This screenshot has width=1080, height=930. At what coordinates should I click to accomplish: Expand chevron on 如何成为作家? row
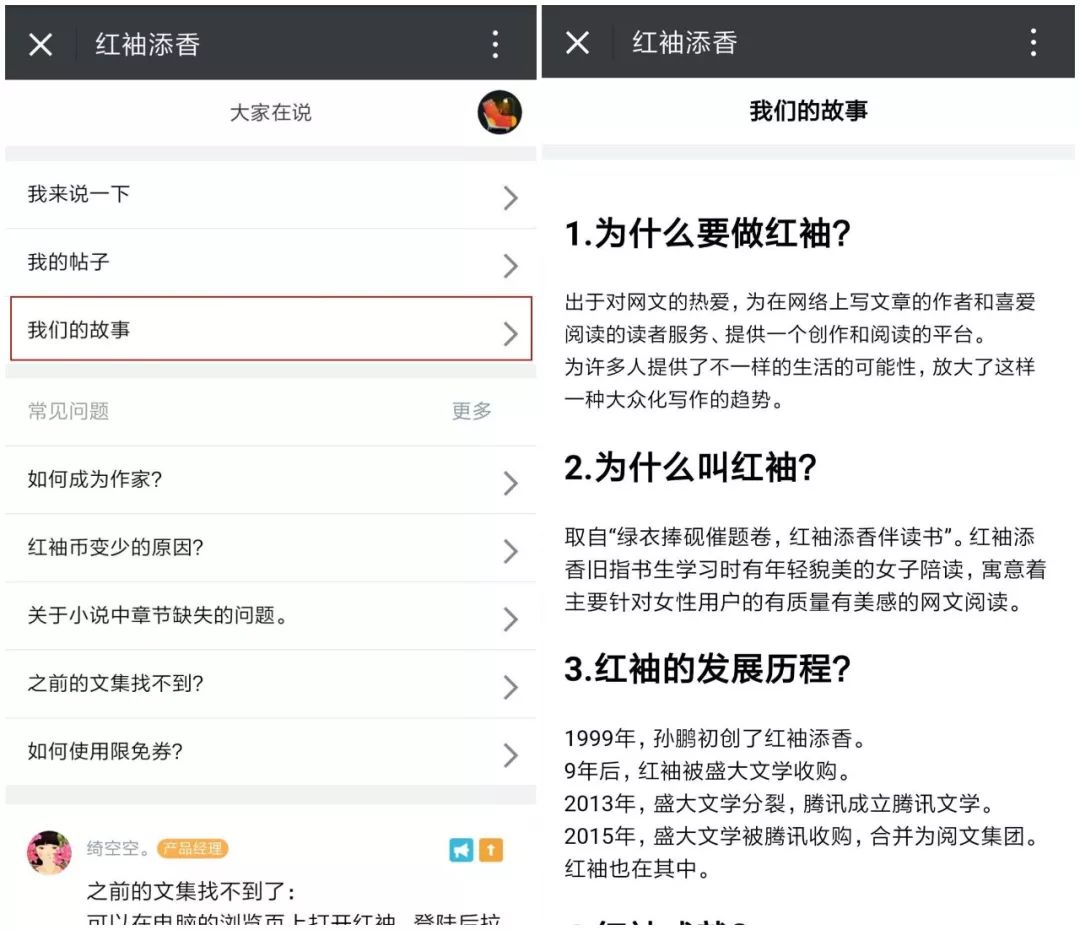pyautogui.click(x=510, y=484)
